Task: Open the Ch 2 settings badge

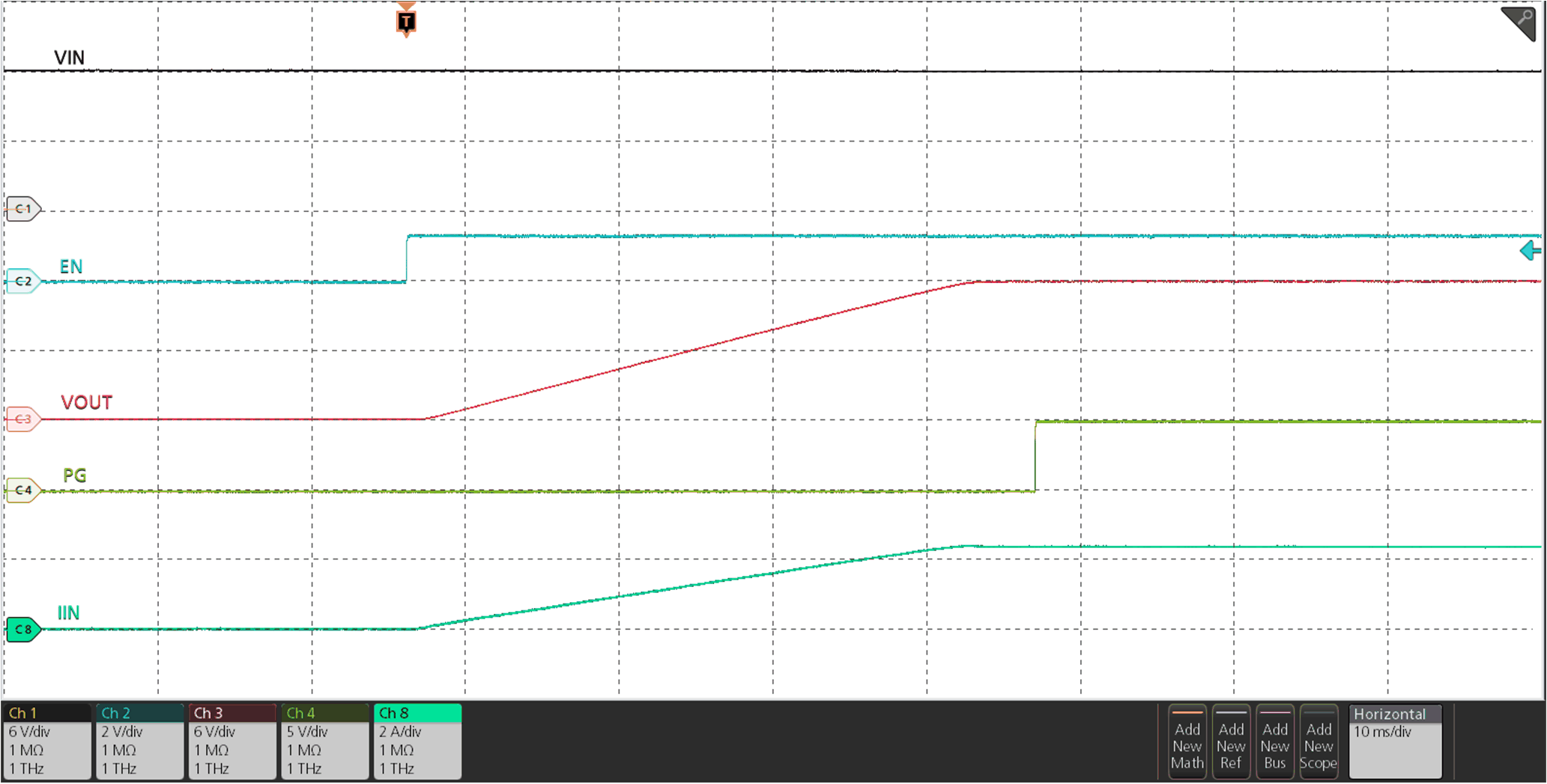Action: click(140, 741)
